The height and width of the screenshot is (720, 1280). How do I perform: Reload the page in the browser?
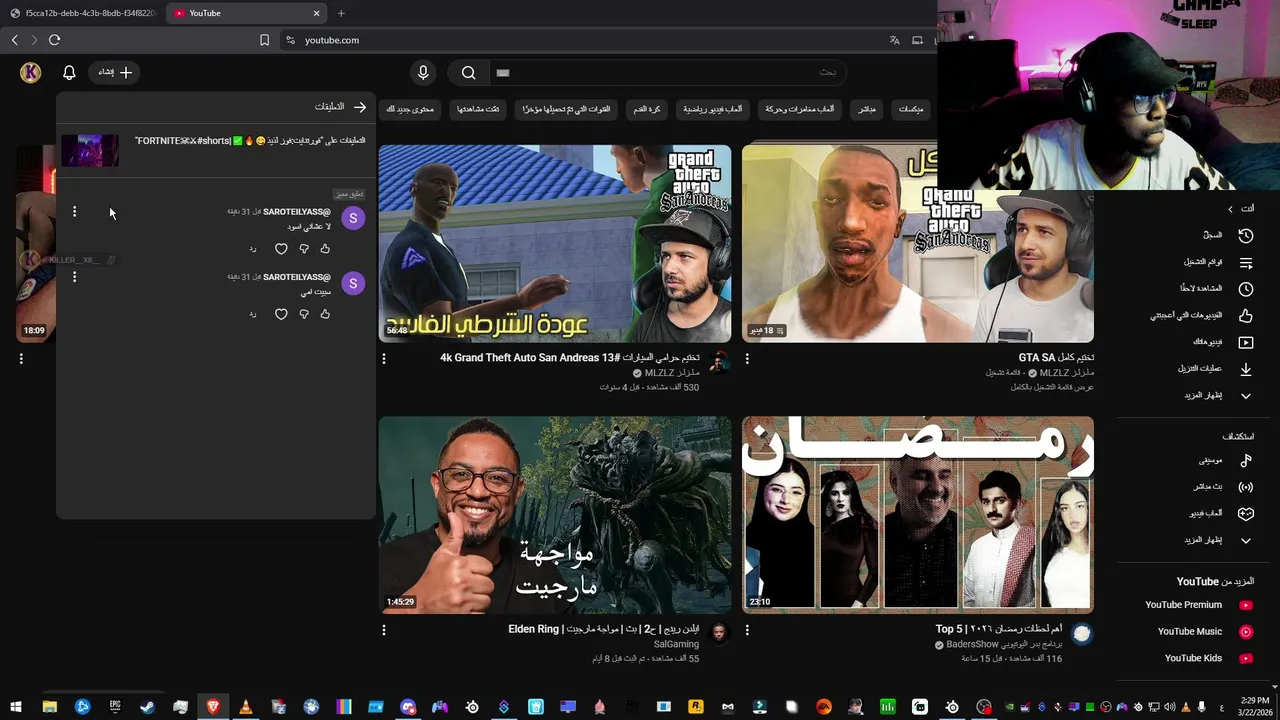[54, 40]
